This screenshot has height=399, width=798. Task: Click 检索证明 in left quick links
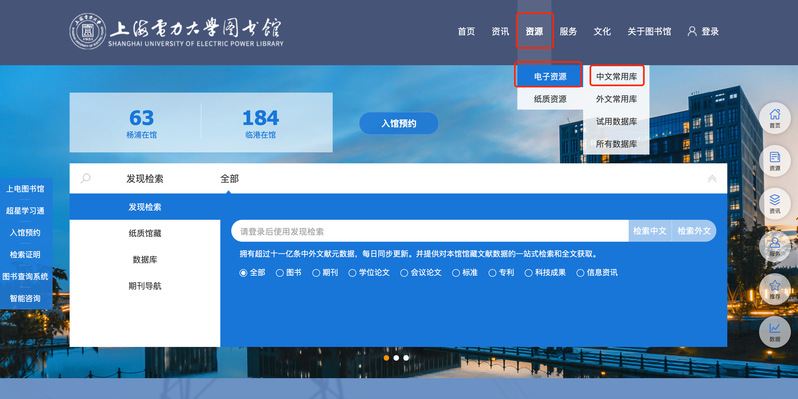[25, 254]
